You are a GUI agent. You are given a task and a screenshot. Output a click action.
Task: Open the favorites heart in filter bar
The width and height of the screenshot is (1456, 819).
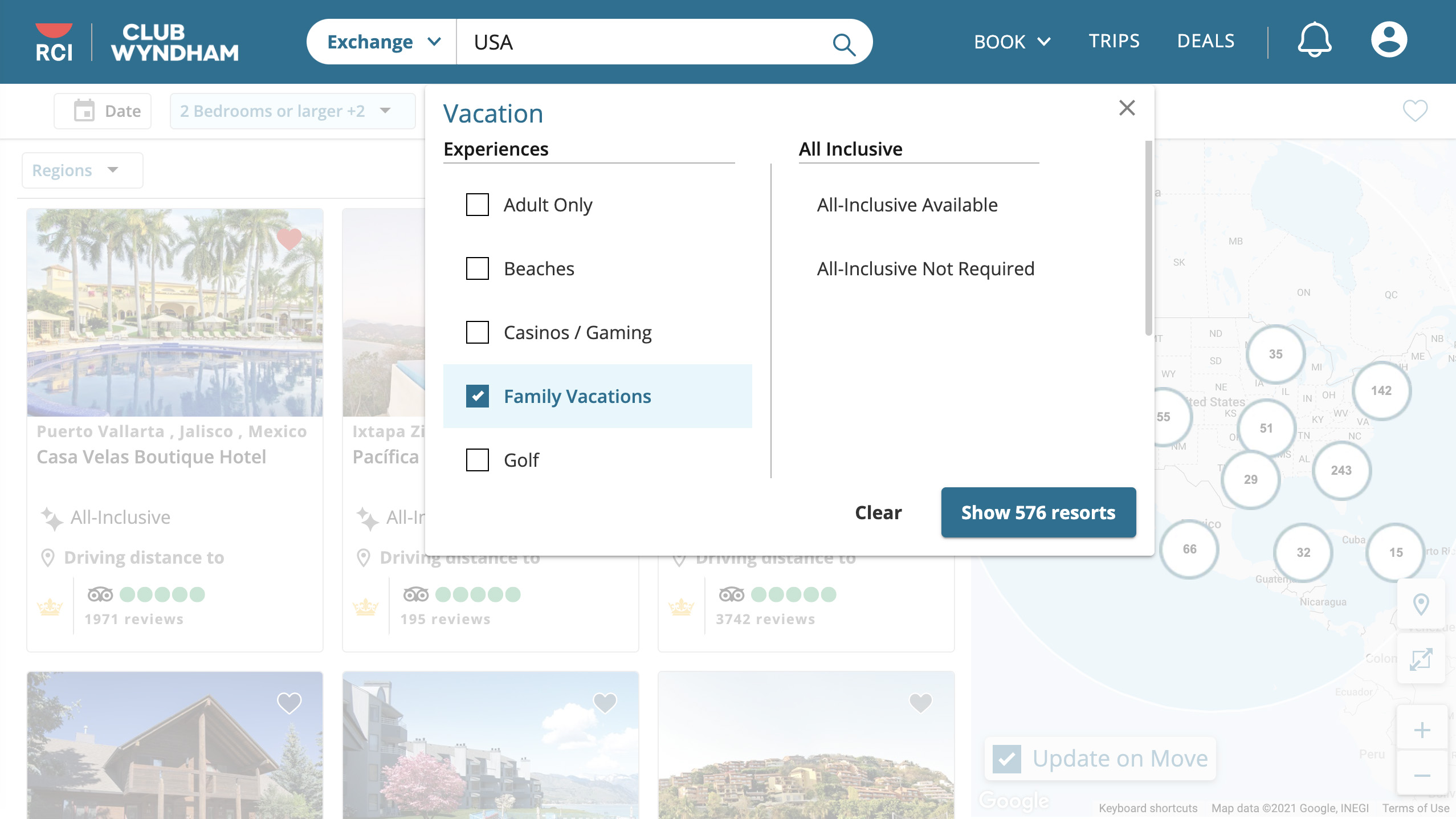tap(1415, 111)
